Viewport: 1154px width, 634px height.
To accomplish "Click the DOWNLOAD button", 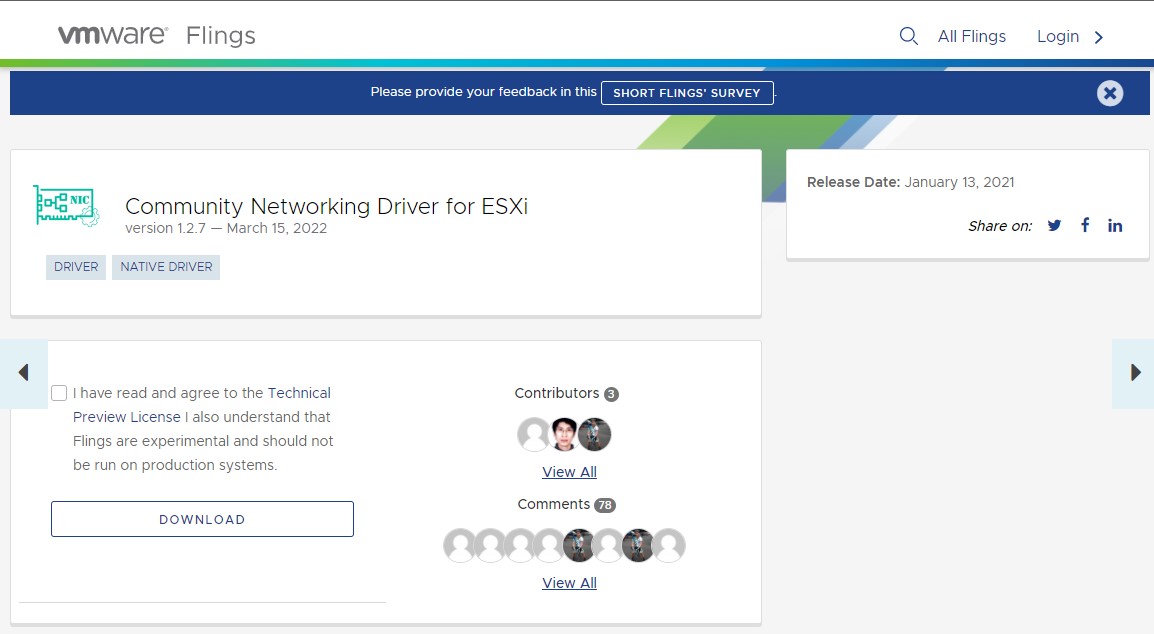I will coord(202,519).
